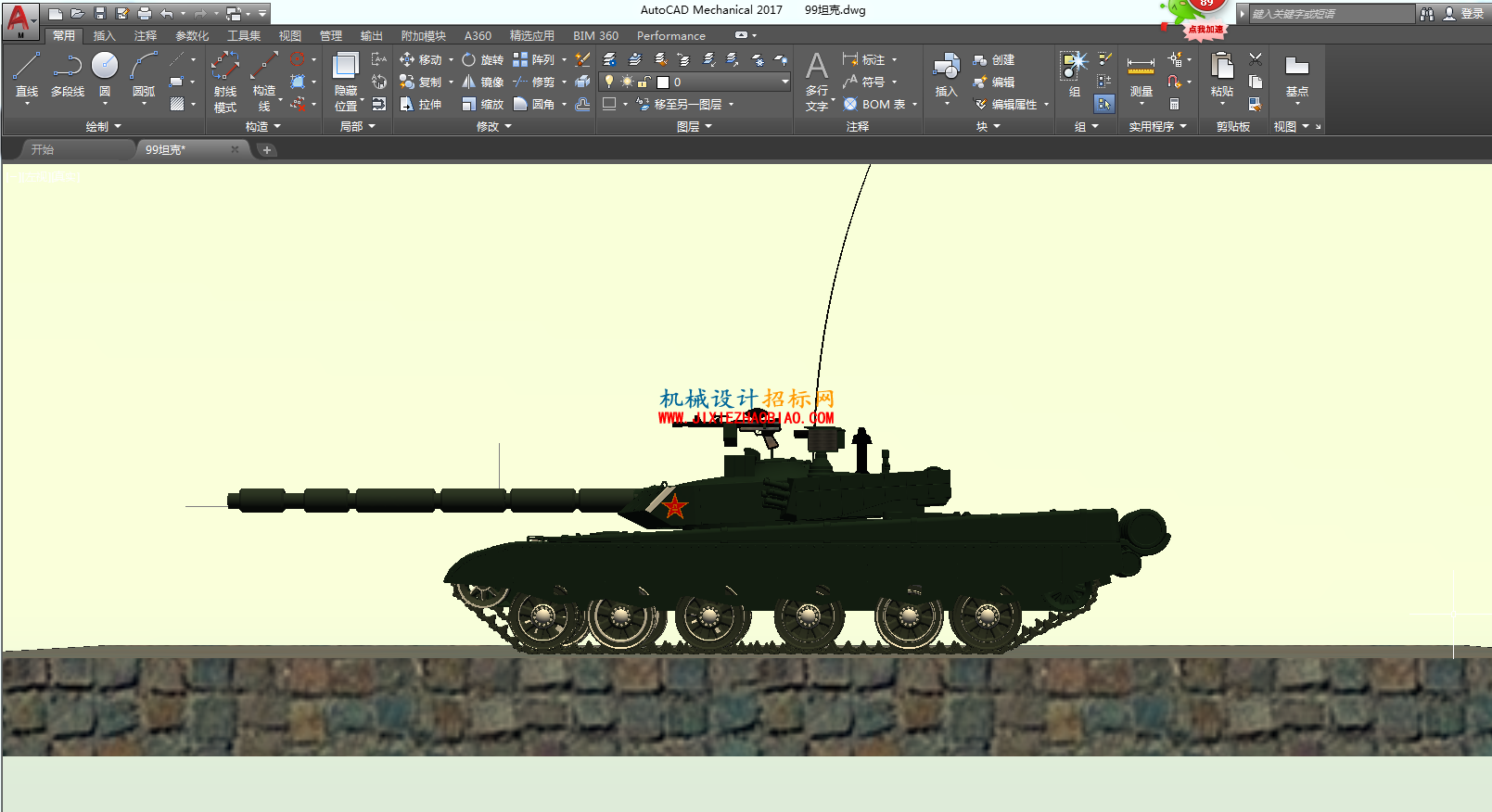1492x812 pixels.
Task: Open the AutoCAD application menu button
Action: coord(19,19)
